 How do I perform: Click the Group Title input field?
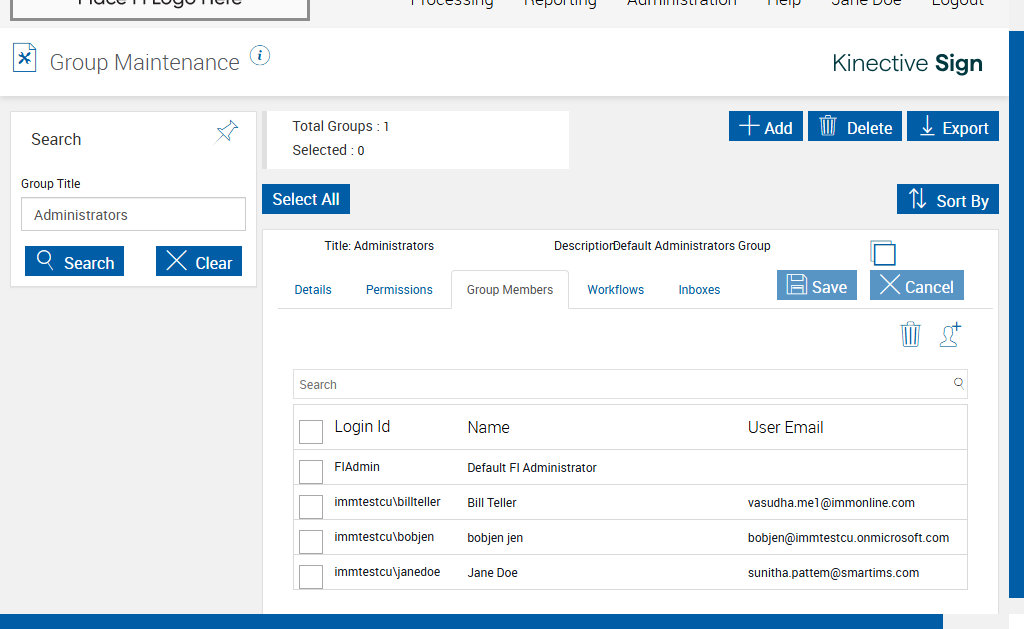click(133, 214)
